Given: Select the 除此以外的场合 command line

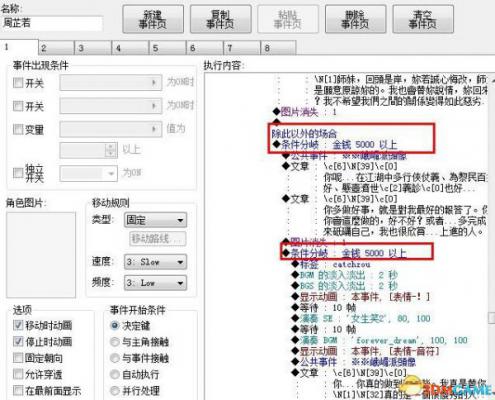Looking at the screenshot, I should point(304,134).
